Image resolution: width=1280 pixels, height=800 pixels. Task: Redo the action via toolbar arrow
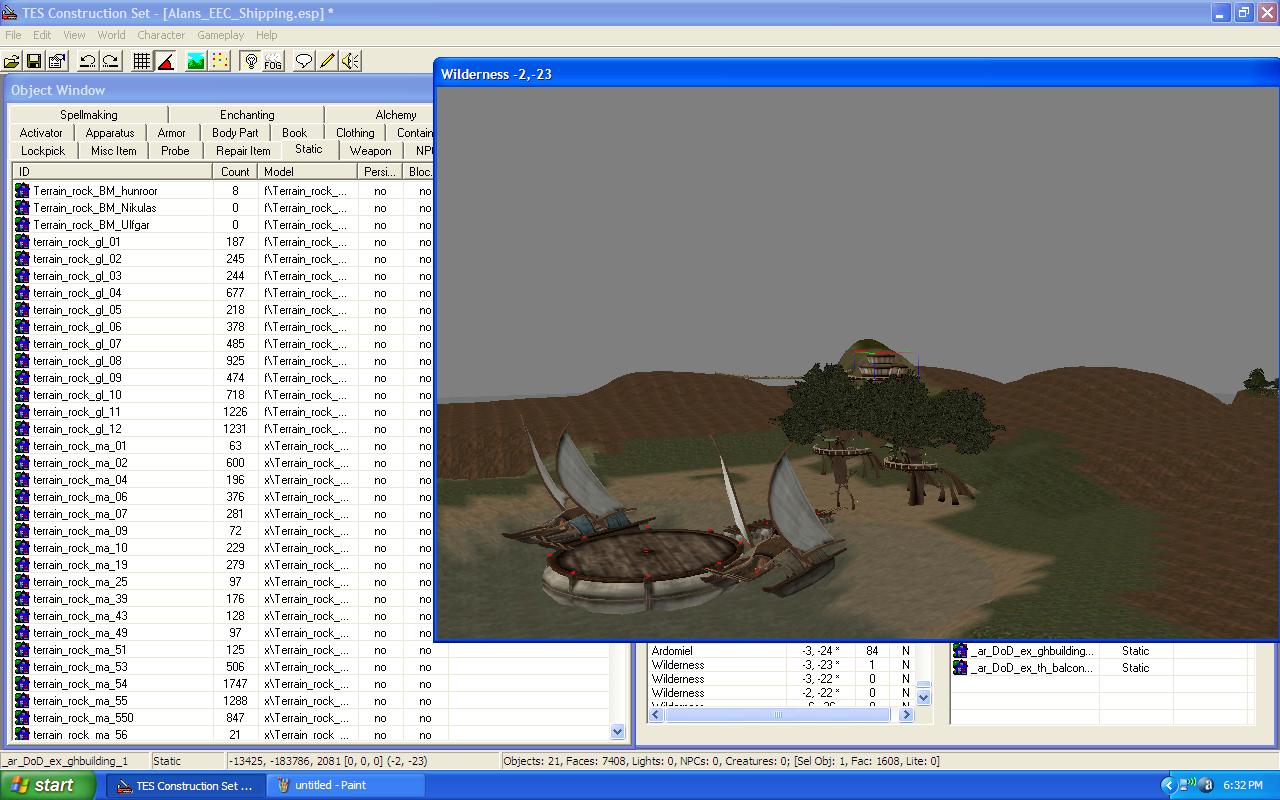coord(111,61)
